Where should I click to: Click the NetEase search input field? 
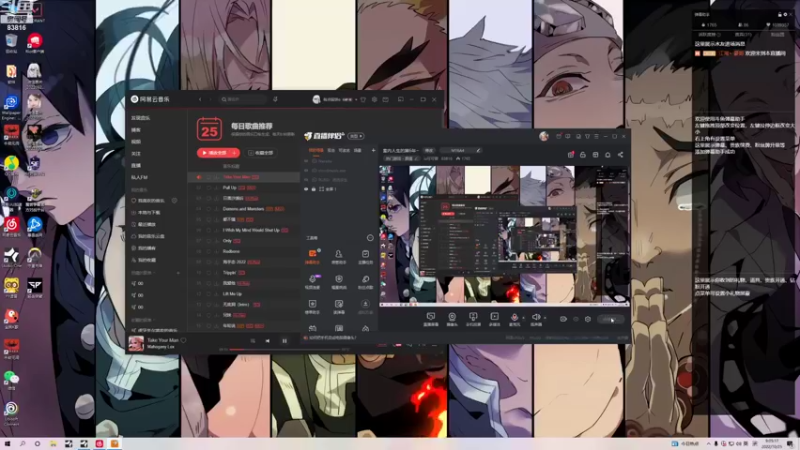(x=243, y=99)
